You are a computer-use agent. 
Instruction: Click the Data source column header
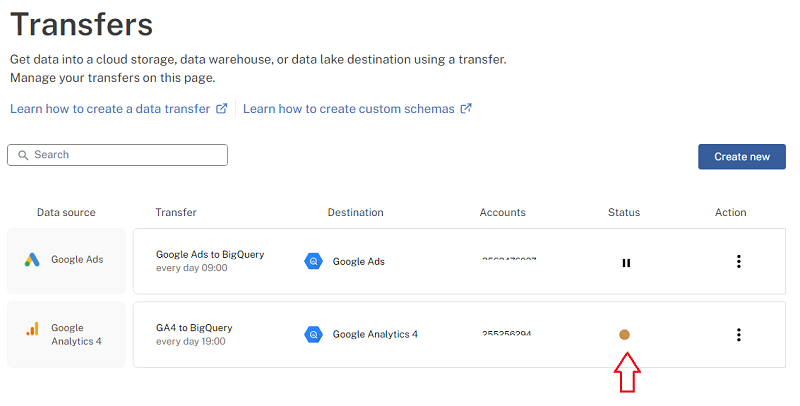[66, 212]
